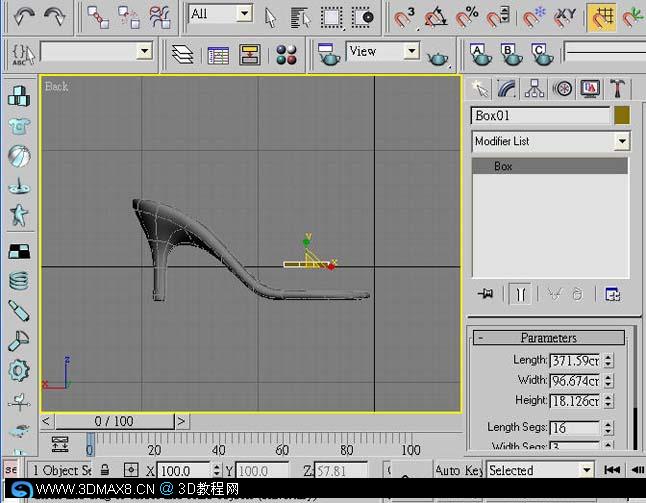
Task: Click the gear sidebar icon
Action: pyautogui.click(x=19, y=370)
